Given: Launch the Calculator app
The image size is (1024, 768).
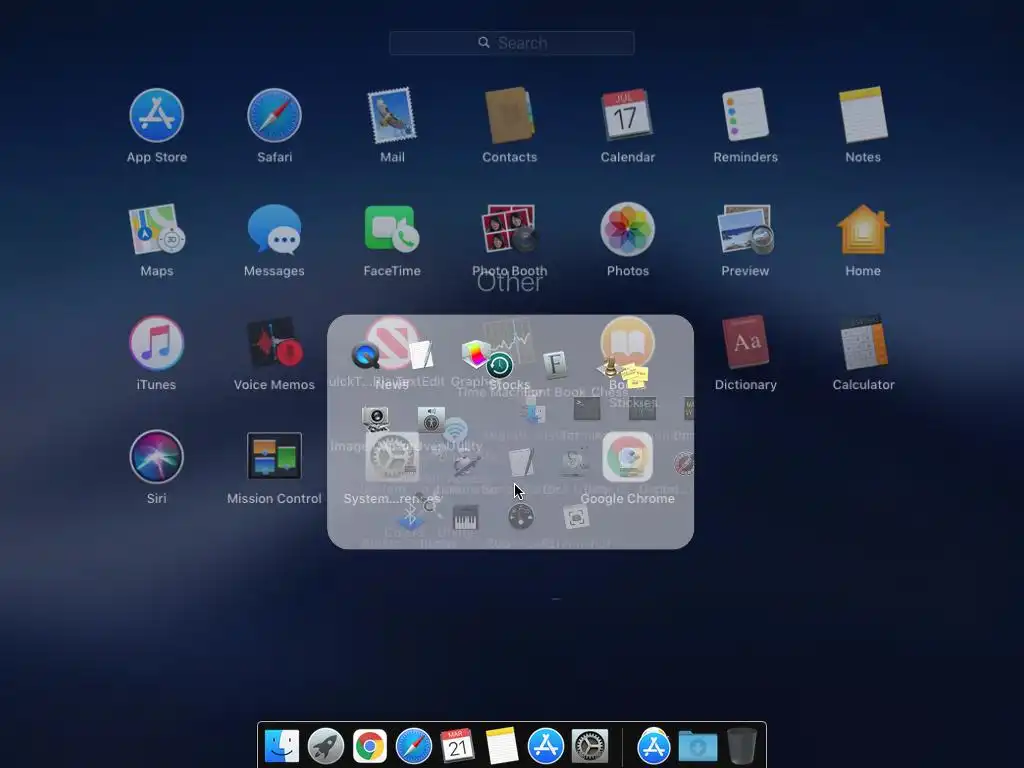Looking at the screenshot, I should tap(863, 343).
